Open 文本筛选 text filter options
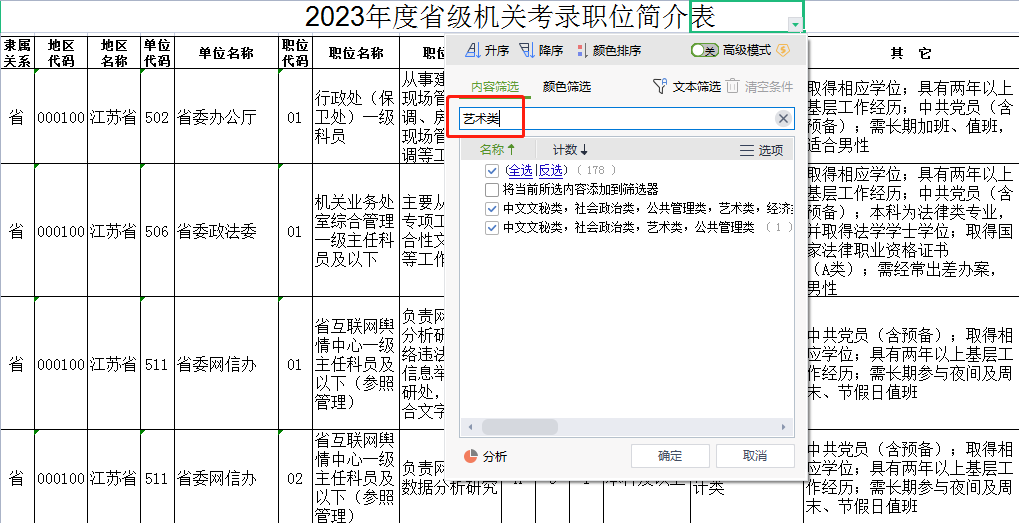The image size is (1019, 523). pos(686,86)
